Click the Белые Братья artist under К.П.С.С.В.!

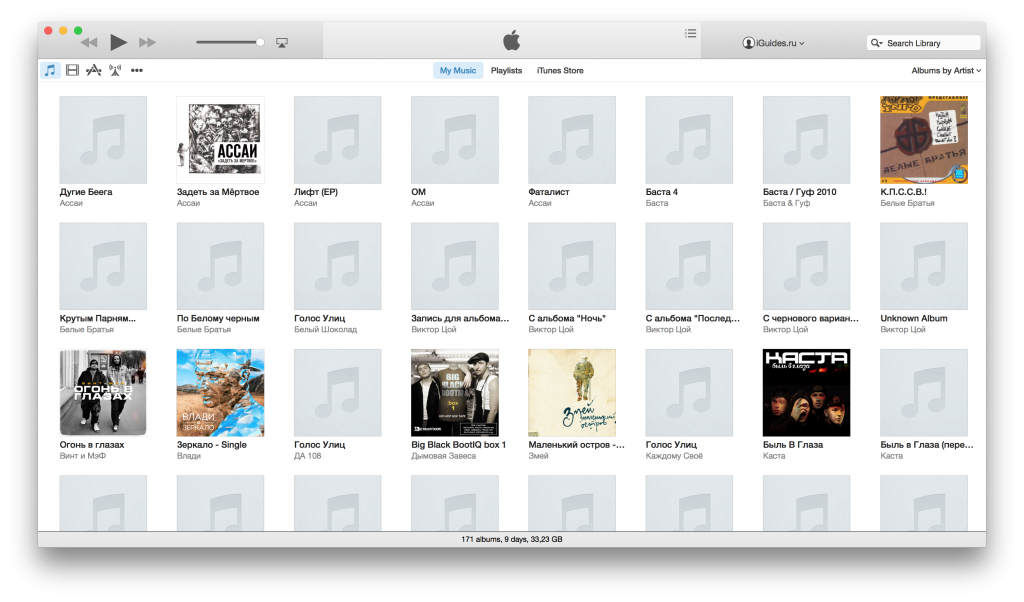point(907,203)
